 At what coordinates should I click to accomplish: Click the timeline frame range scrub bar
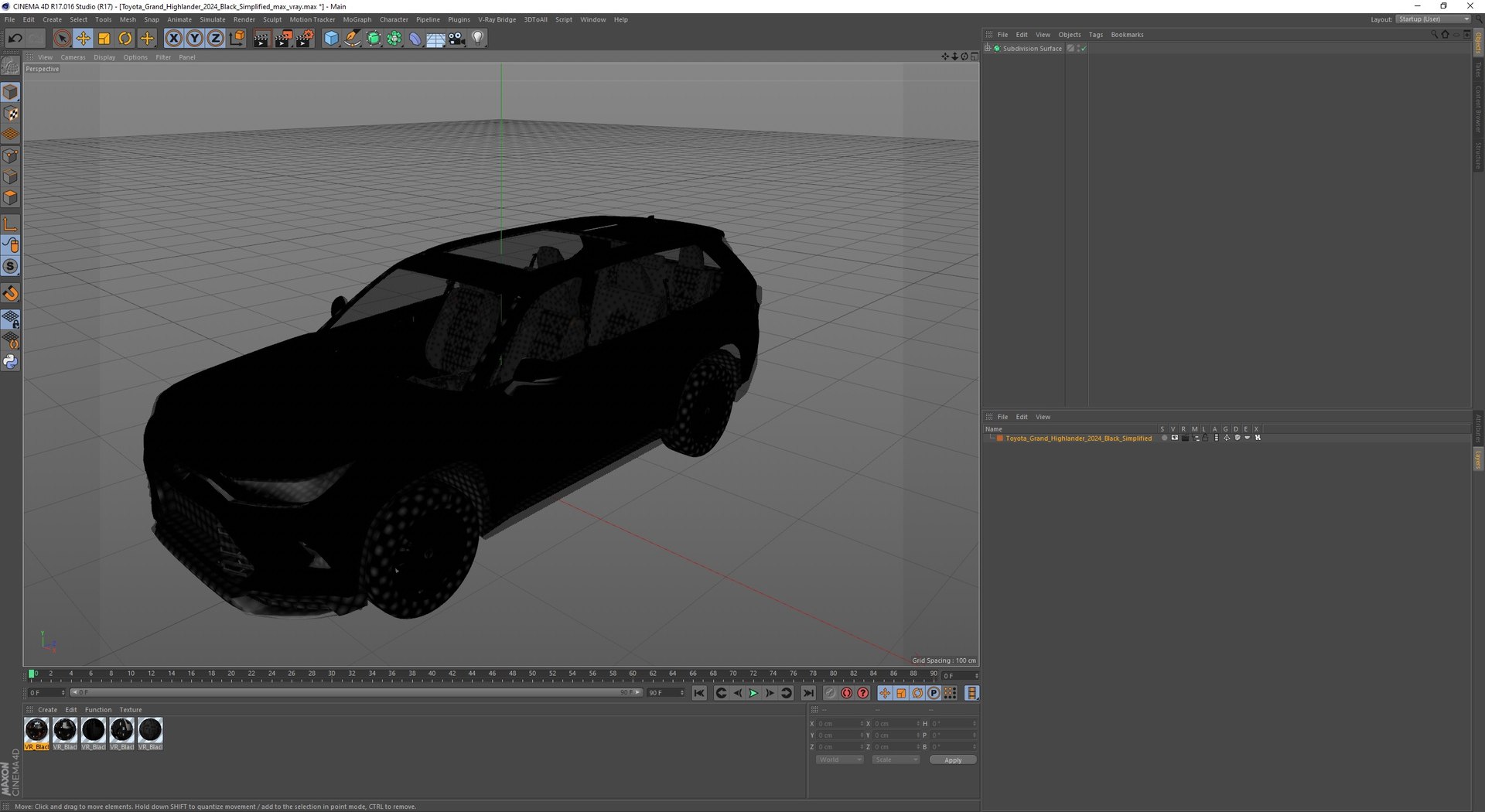click(356, 693)
